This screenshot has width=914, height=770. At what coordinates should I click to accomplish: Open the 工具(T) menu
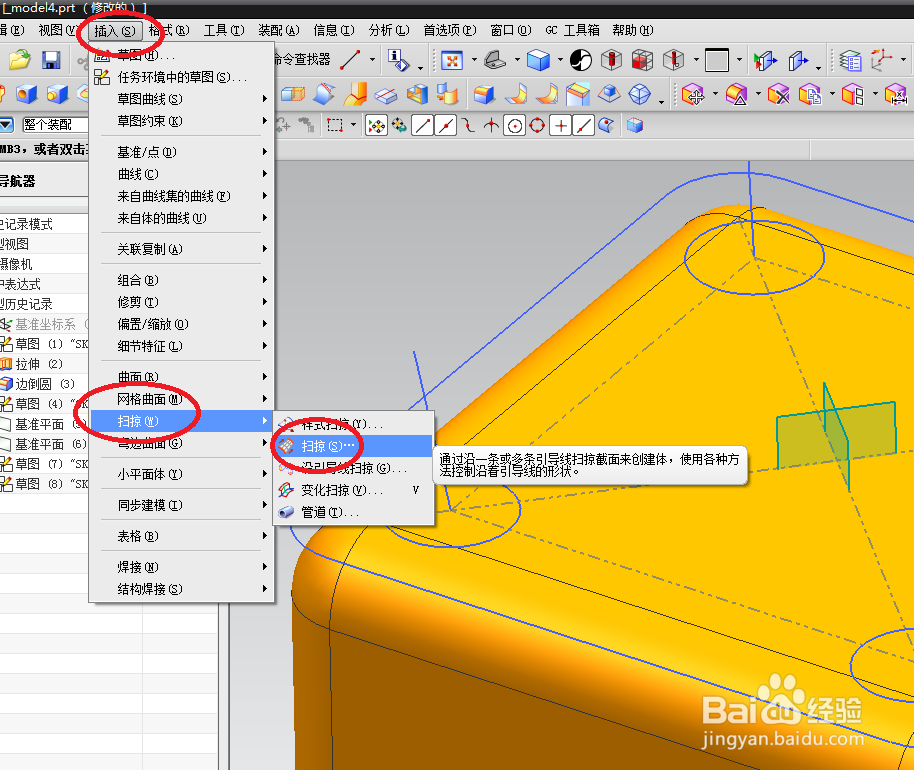point(224,30)
